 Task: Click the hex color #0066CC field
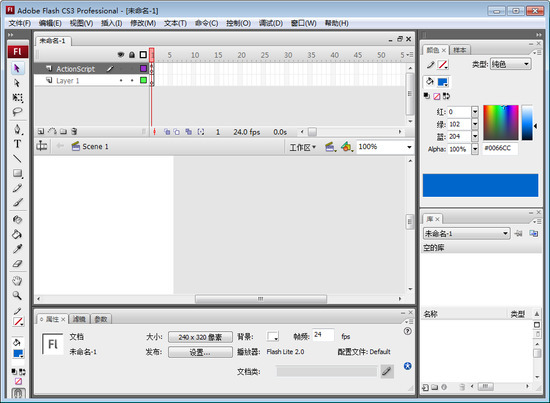[500, 148]
